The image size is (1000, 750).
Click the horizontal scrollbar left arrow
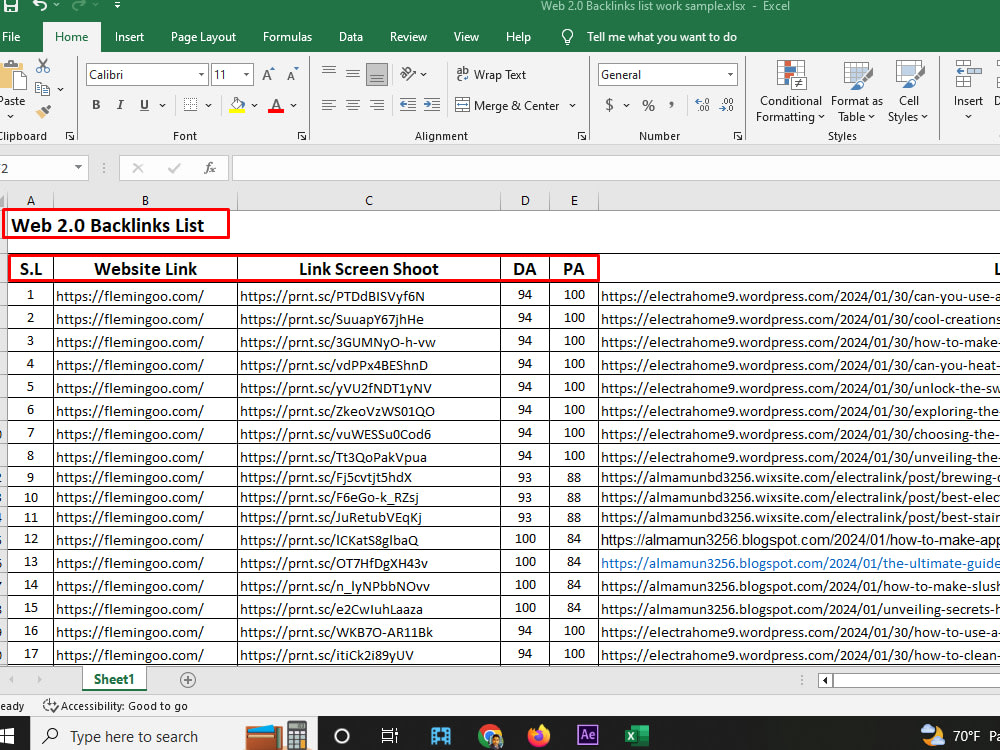pyautogui.click(x=825, y=680)
